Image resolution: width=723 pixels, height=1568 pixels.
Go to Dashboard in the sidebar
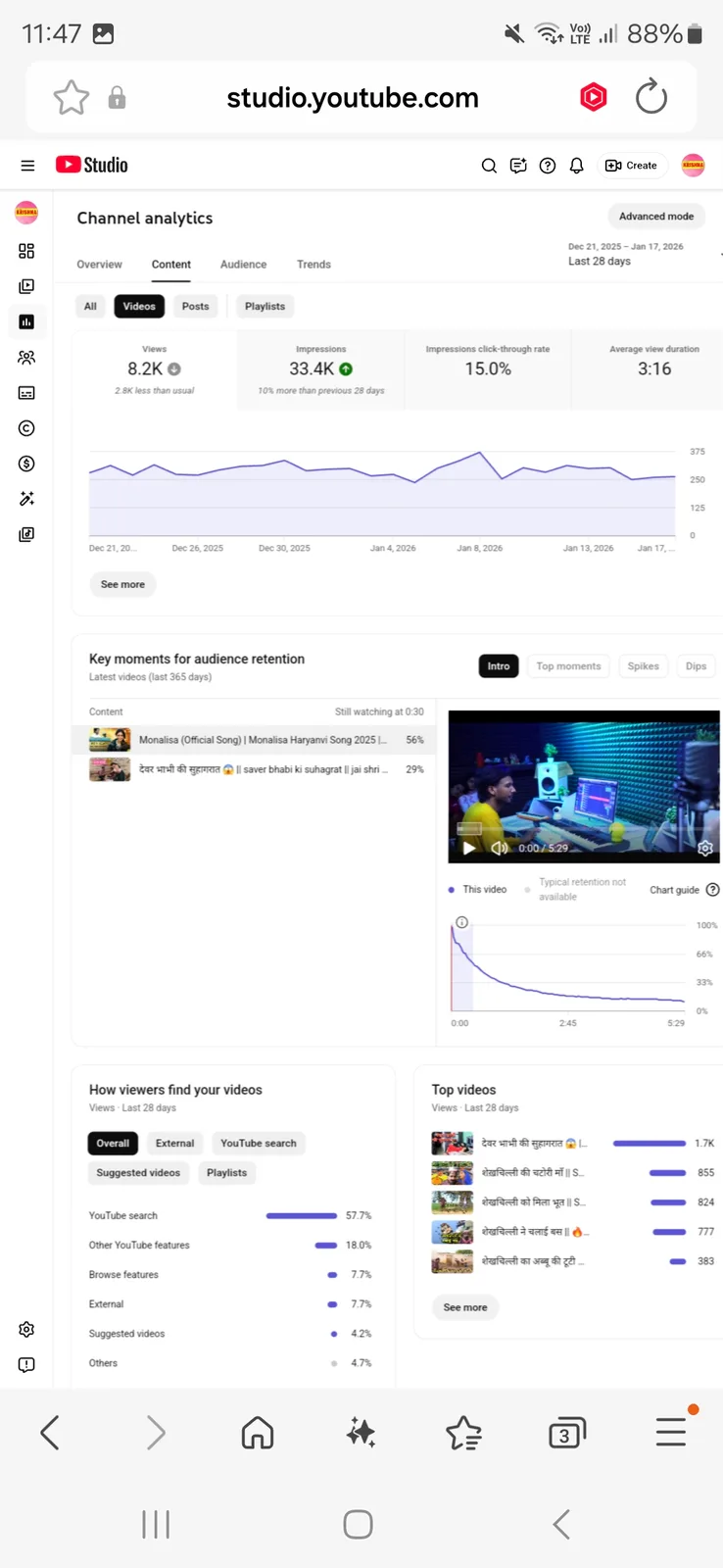pos(26,251)
